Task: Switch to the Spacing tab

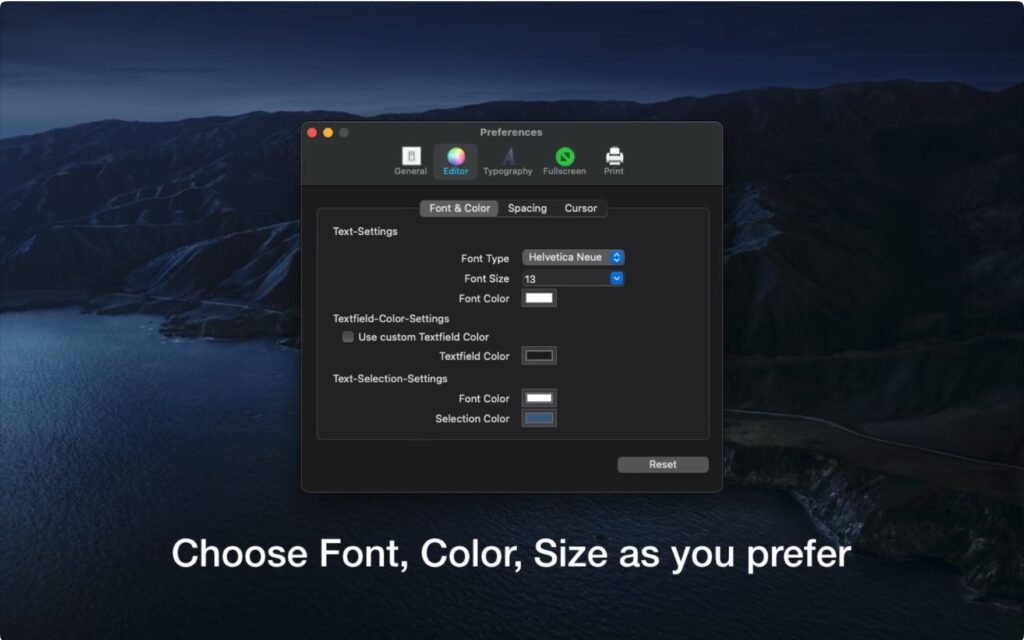Action: [527, 208]
